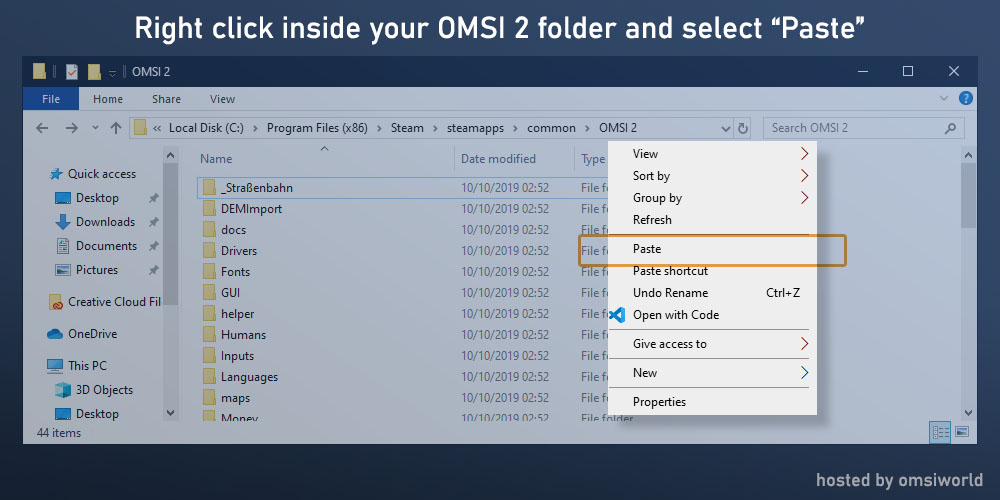Open address bar history dropdown
Screen dimensions: 1000x500
pyautogui.click(x=726, y=129)
